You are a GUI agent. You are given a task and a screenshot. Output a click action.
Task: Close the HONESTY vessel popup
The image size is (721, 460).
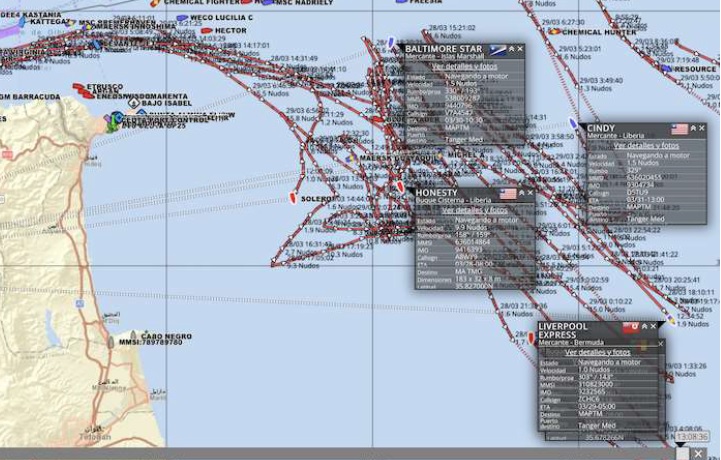(x=531, y=194)
